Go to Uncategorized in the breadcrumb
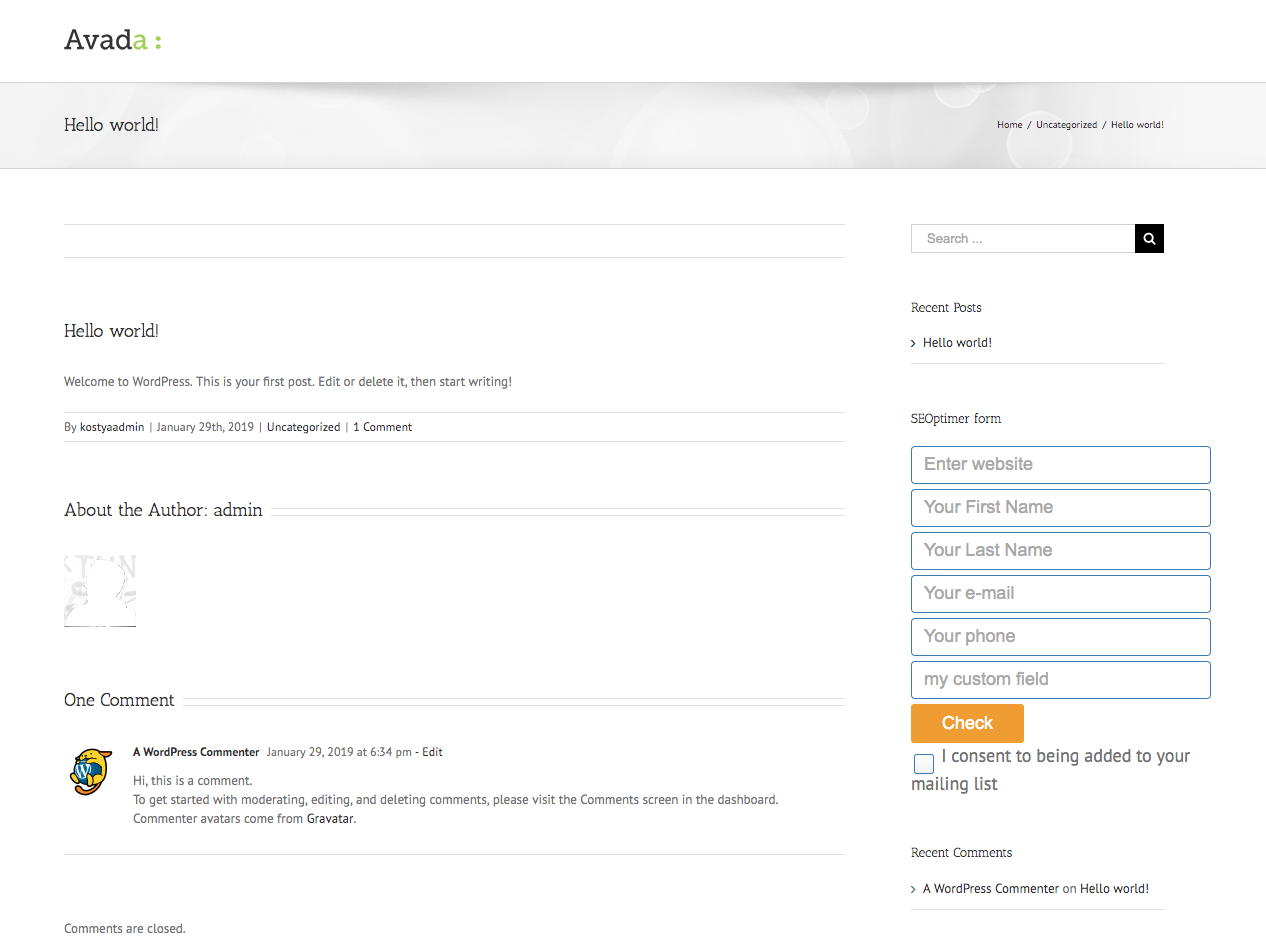Screen dimensions: 1266x946 tap(1066, 125)
